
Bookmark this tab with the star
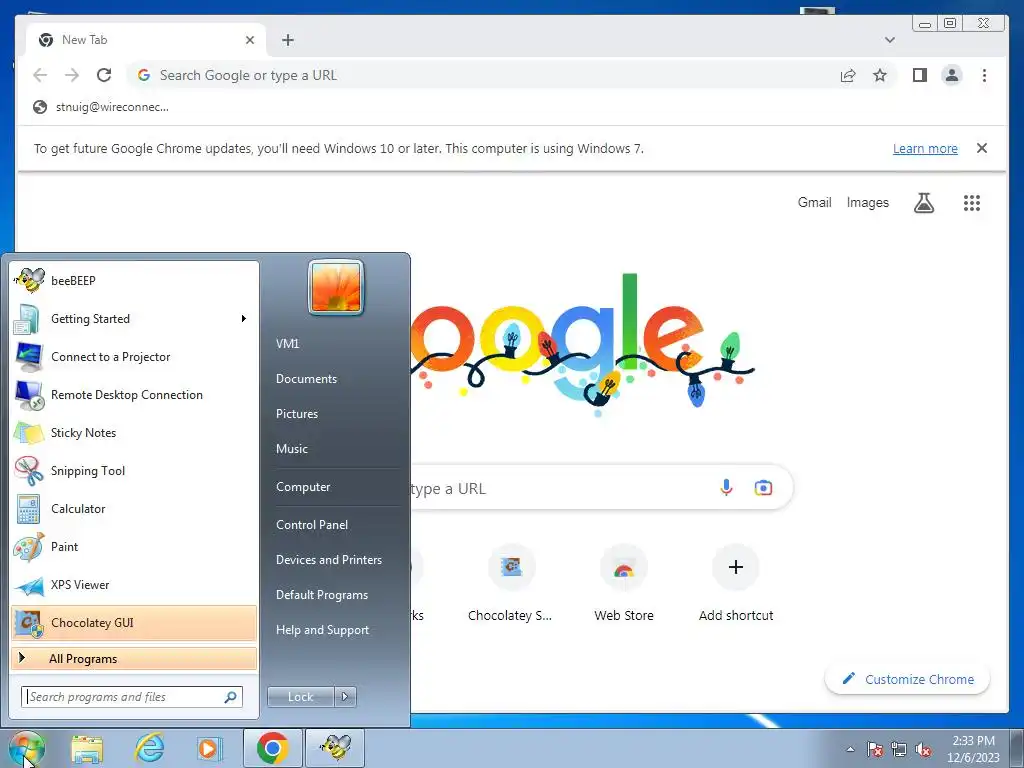[880, 75]
